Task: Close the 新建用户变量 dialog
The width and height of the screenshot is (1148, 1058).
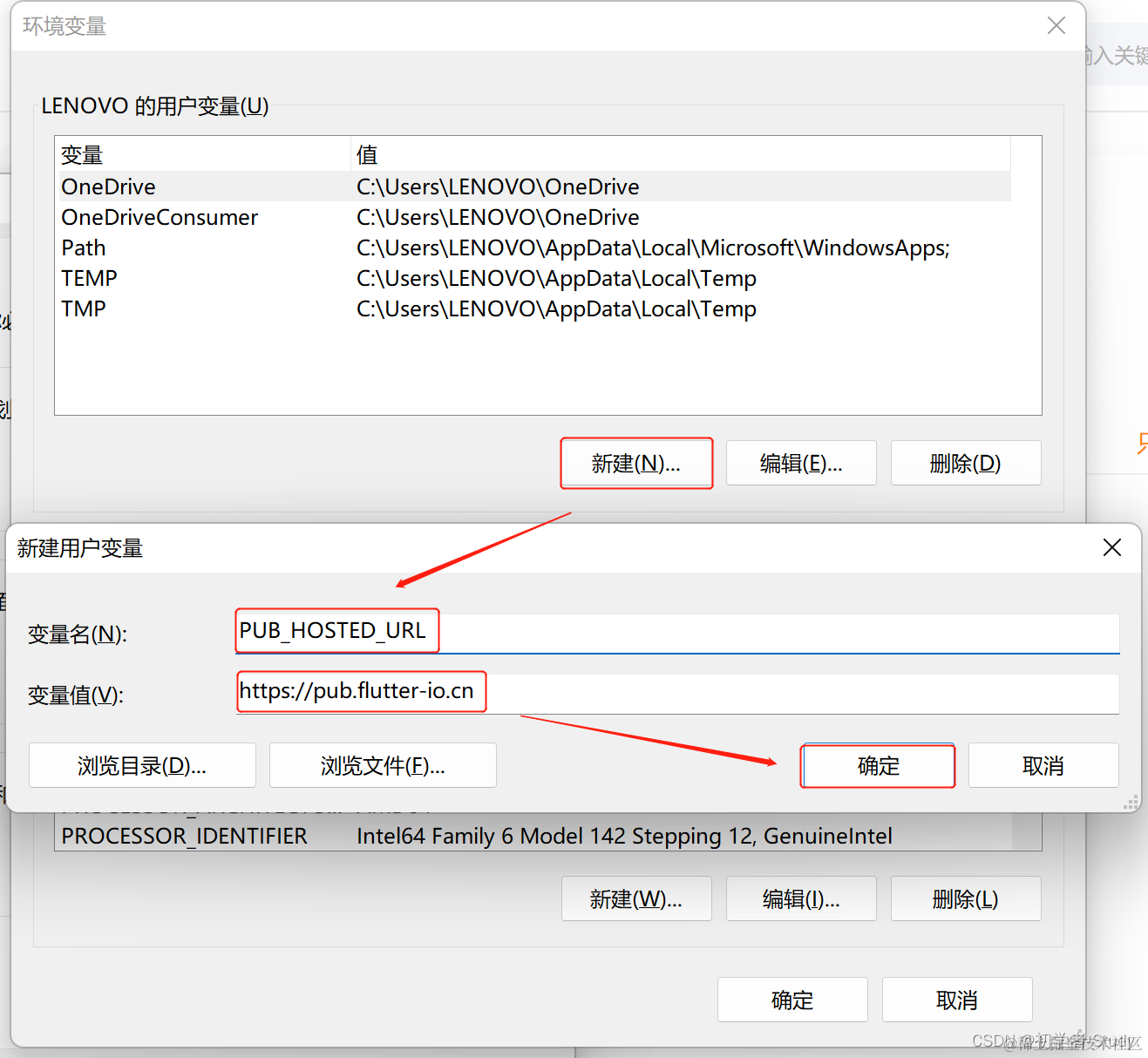Action: click(1112, 547)
